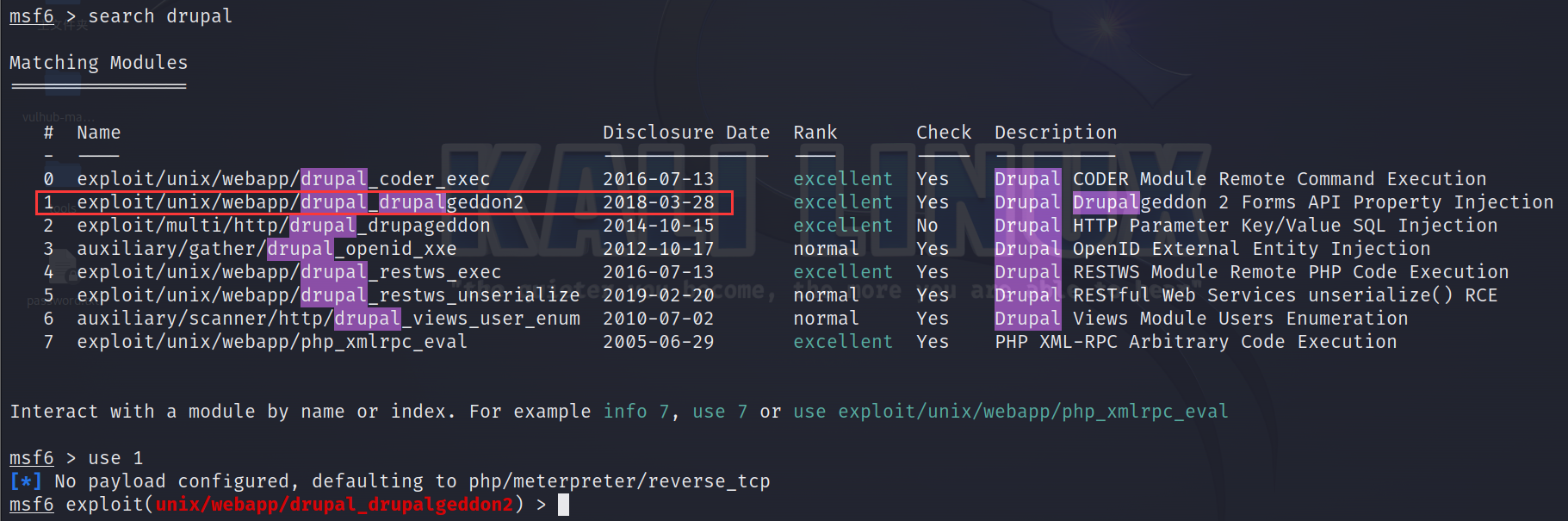Select module name php_xmlrpc_eval in row 7
The image size is (1568, 521).
pyautogui.click(x=384, y=342)
